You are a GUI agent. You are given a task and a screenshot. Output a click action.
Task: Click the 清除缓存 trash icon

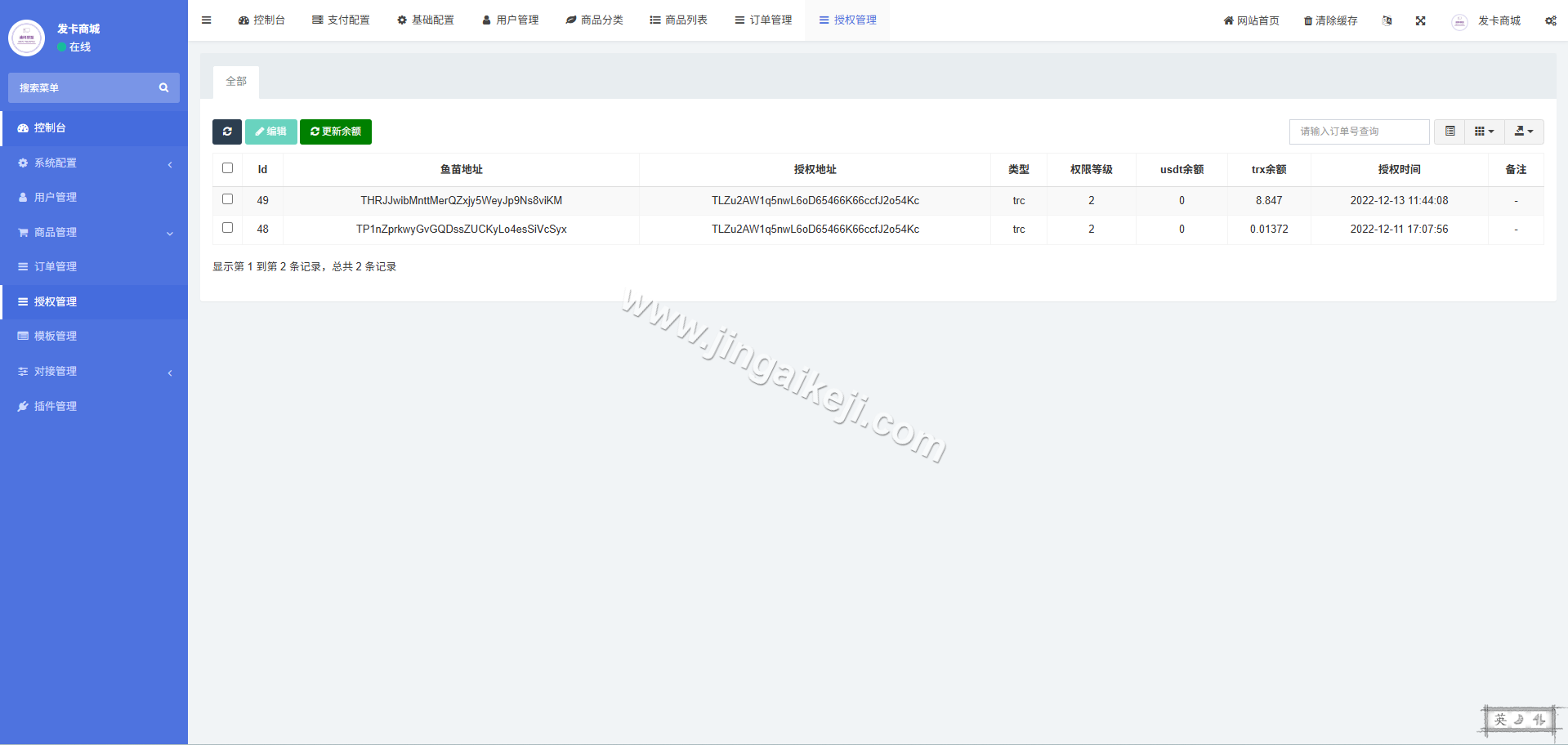click(x=1309, y=20)
